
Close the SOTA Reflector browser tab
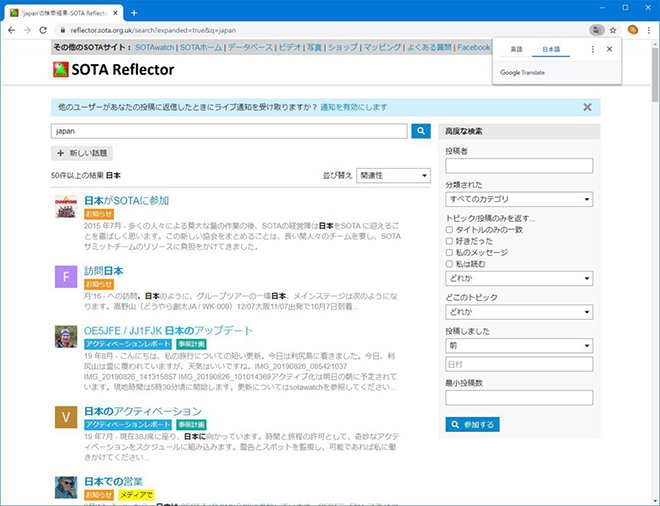pos(115,13)
